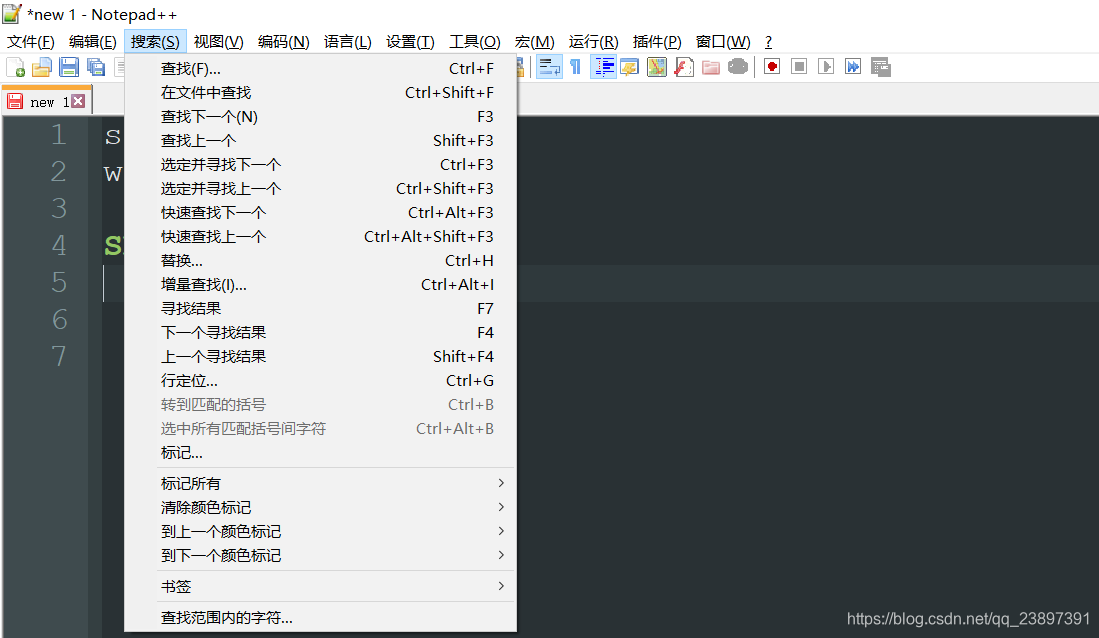Choose 行定位... menu entry
Image resolution: width=1099 pixels, height=638 pixels.
coord(321,381)
